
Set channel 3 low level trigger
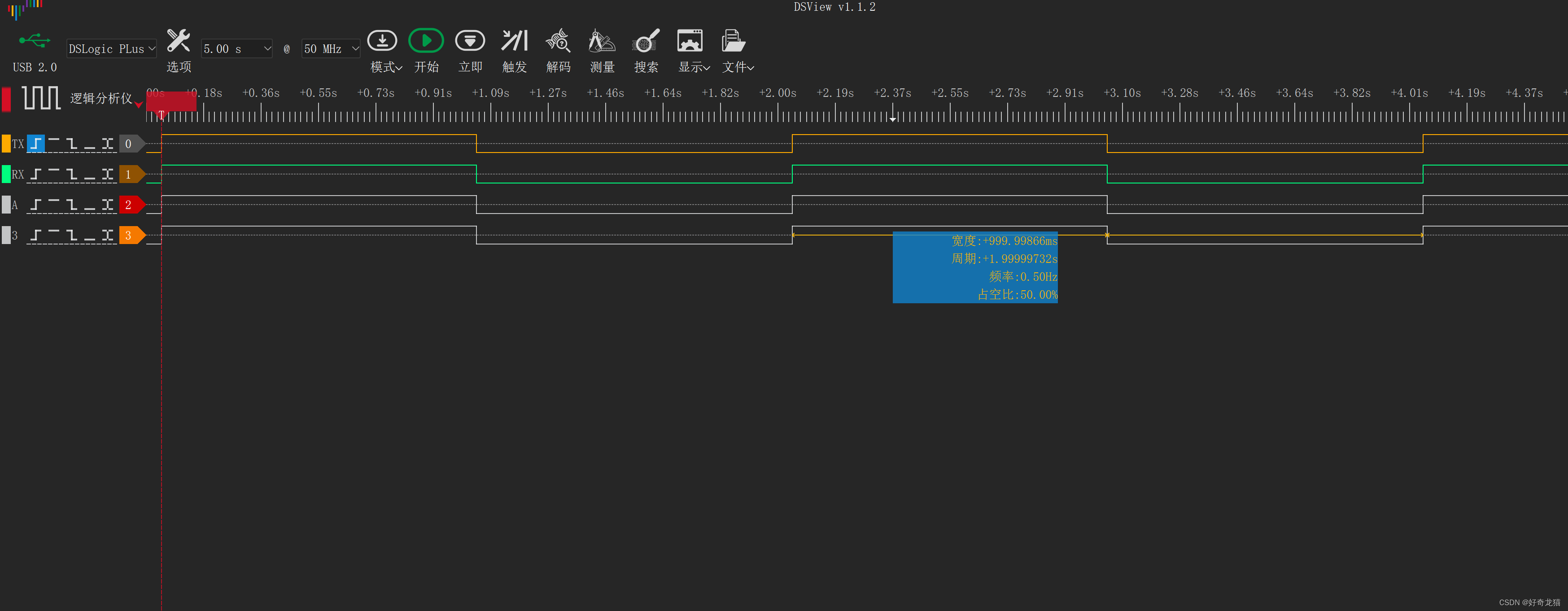click(x=89, y=235)
